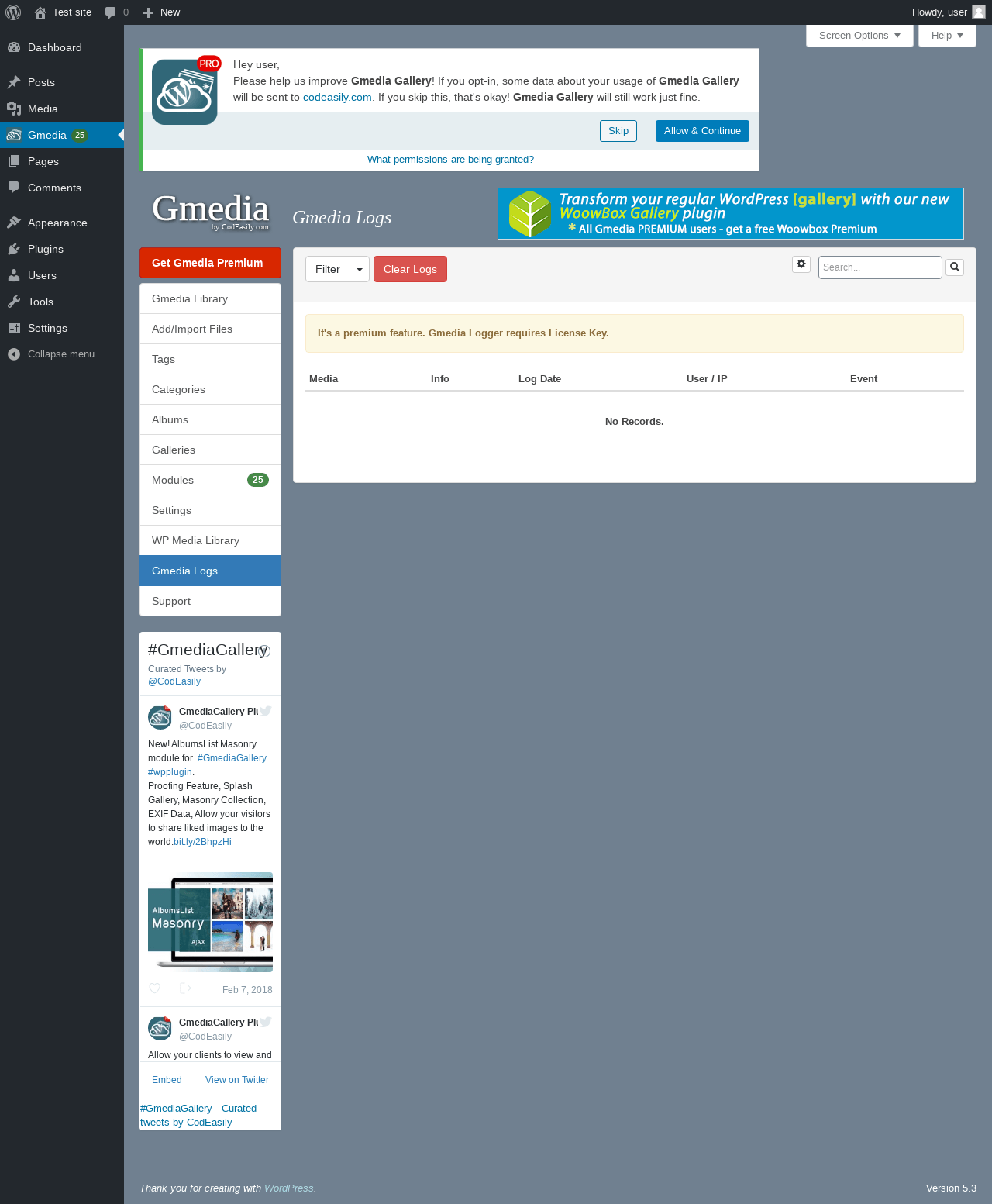Screen dimensions: 992x1204
Task: Click the WordPress logo in admin bar
Action: click(x=13, y=12)
